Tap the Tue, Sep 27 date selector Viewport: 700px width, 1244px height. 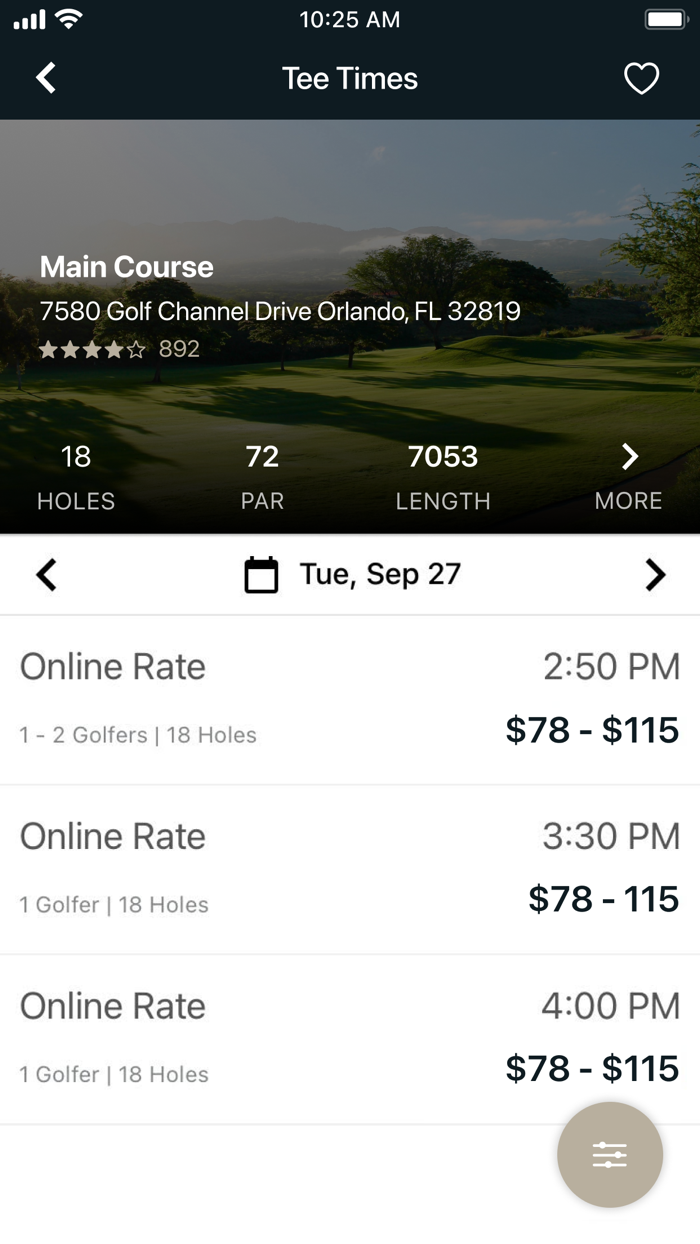coord(378,573)
